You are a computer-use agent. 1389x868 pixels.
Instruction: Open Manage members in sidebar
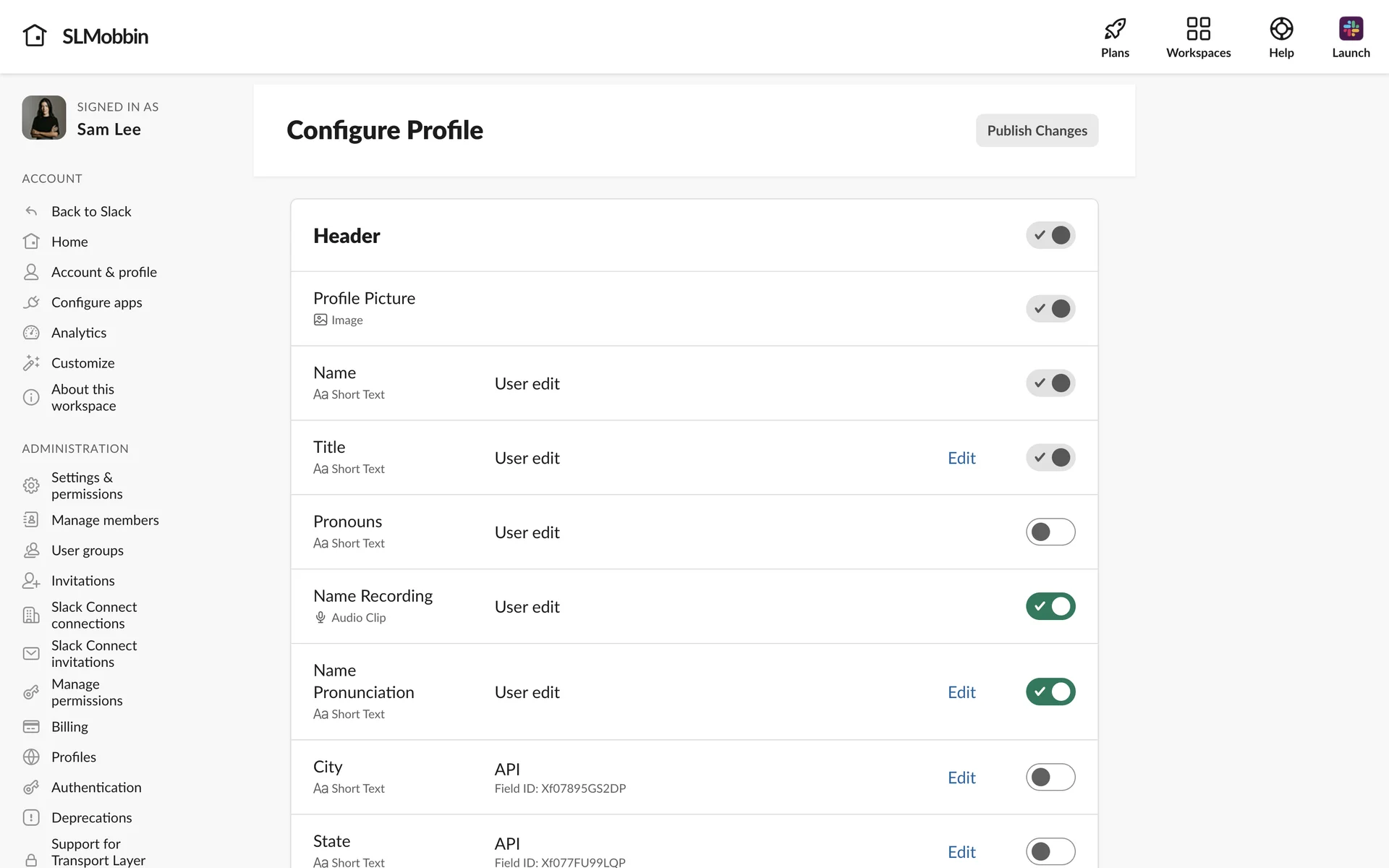[x=105, y=520]
